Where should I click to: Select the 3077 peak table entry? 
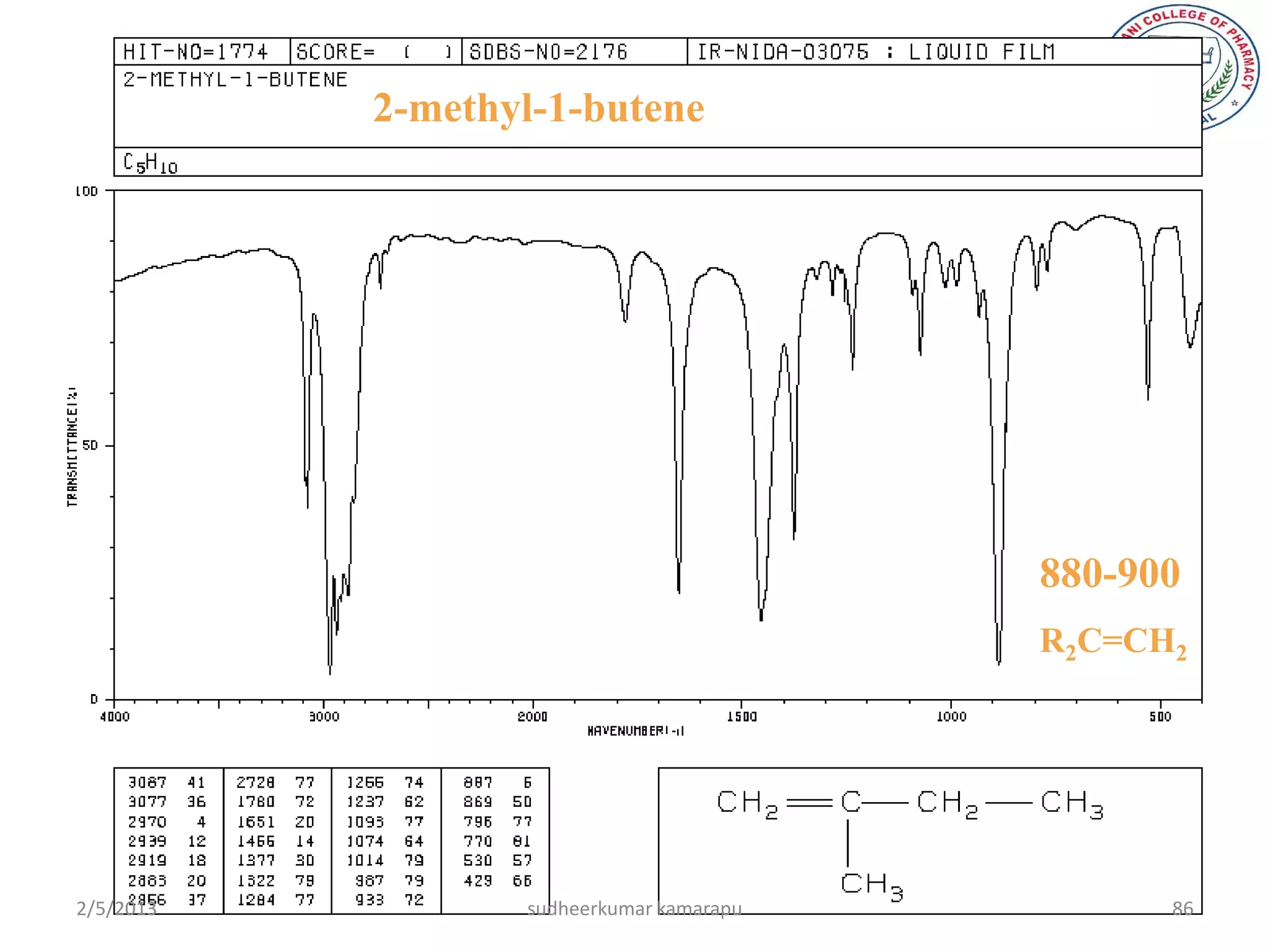tap(166, 802)
